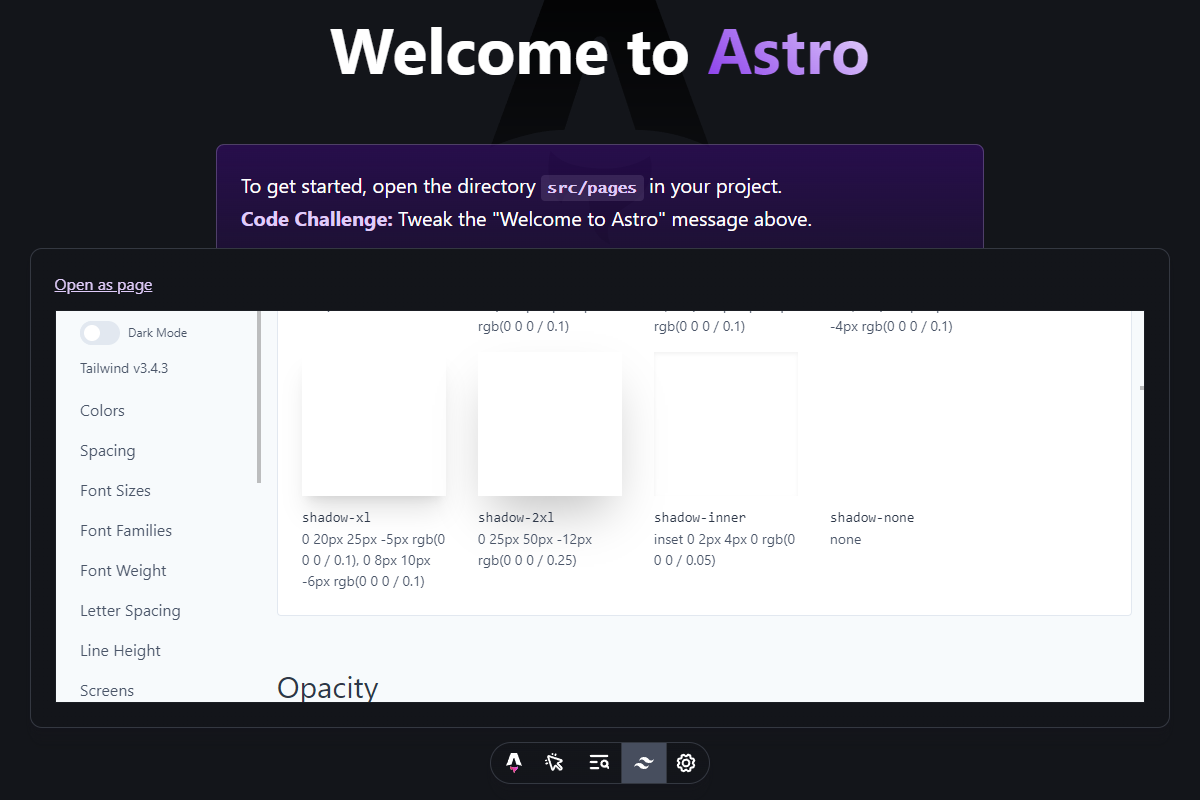Select Font Weight in sidebar
The height and width of the screenshot is (800, 1200).
(x=123, y=571)
